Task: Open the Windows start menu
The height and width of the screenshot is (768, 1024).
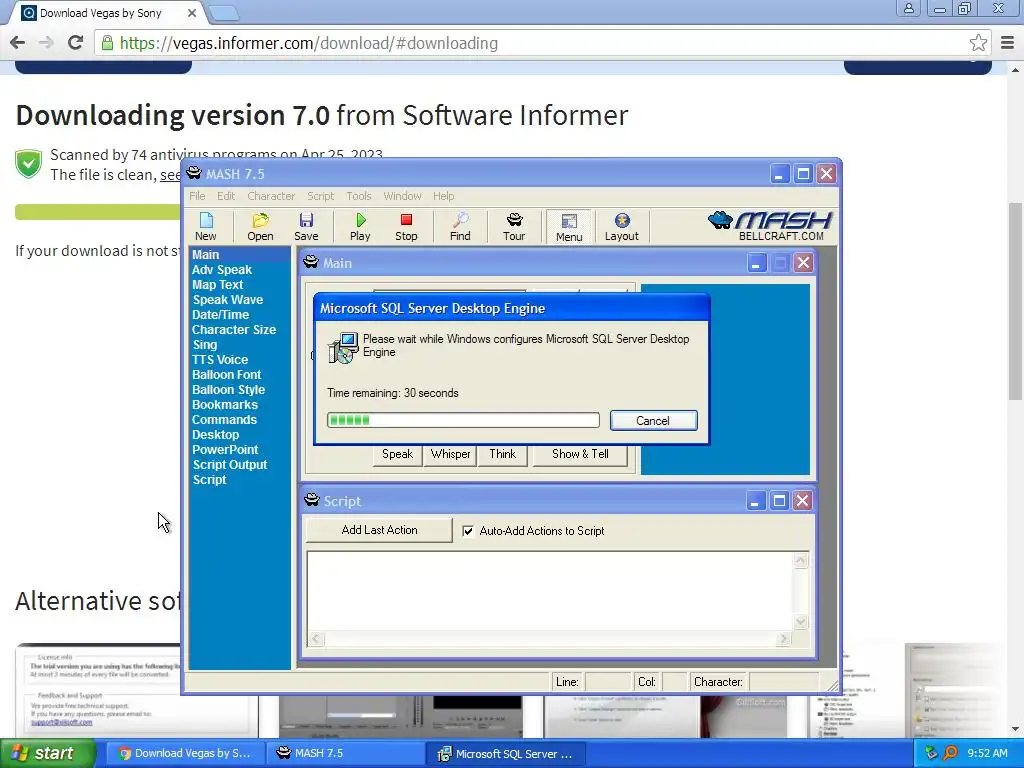Action: [x=48, y=754]
